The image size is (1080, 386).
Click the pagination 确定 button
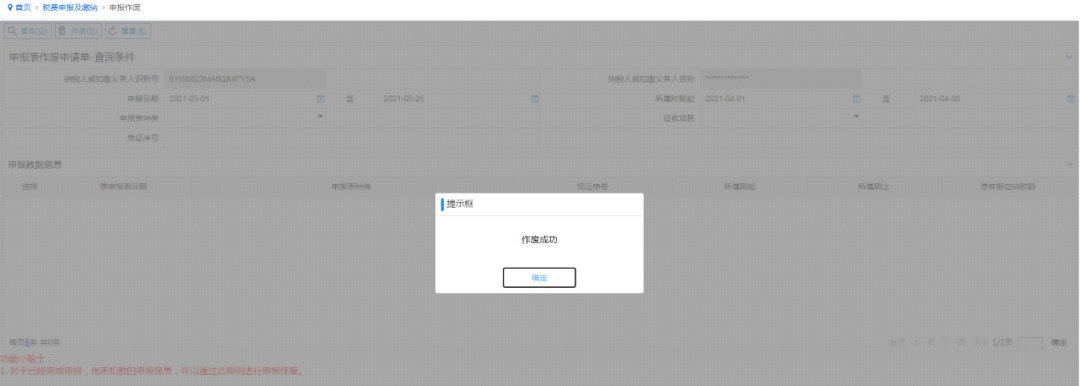pos(1059,342)
